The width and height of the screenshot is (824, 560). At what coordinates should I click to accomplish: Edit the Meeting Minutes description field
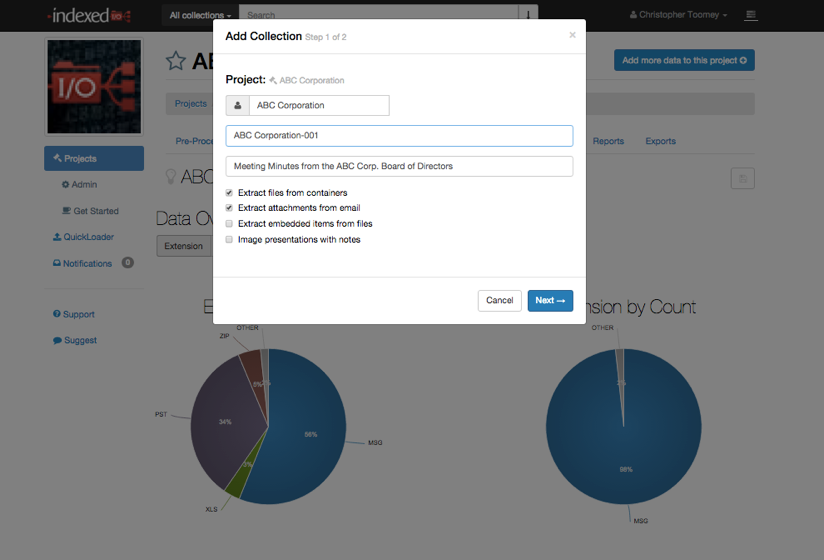399,166
